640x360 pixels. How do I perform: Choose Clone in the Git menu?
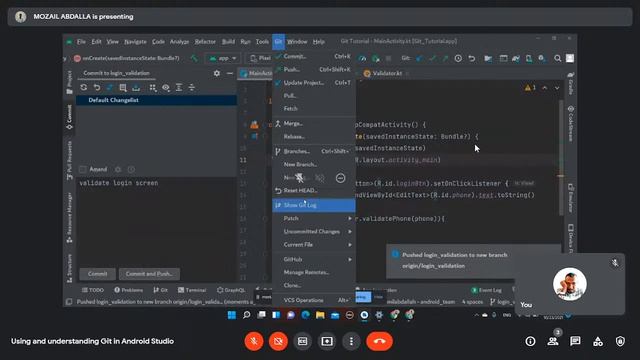[x=313, y=285]
